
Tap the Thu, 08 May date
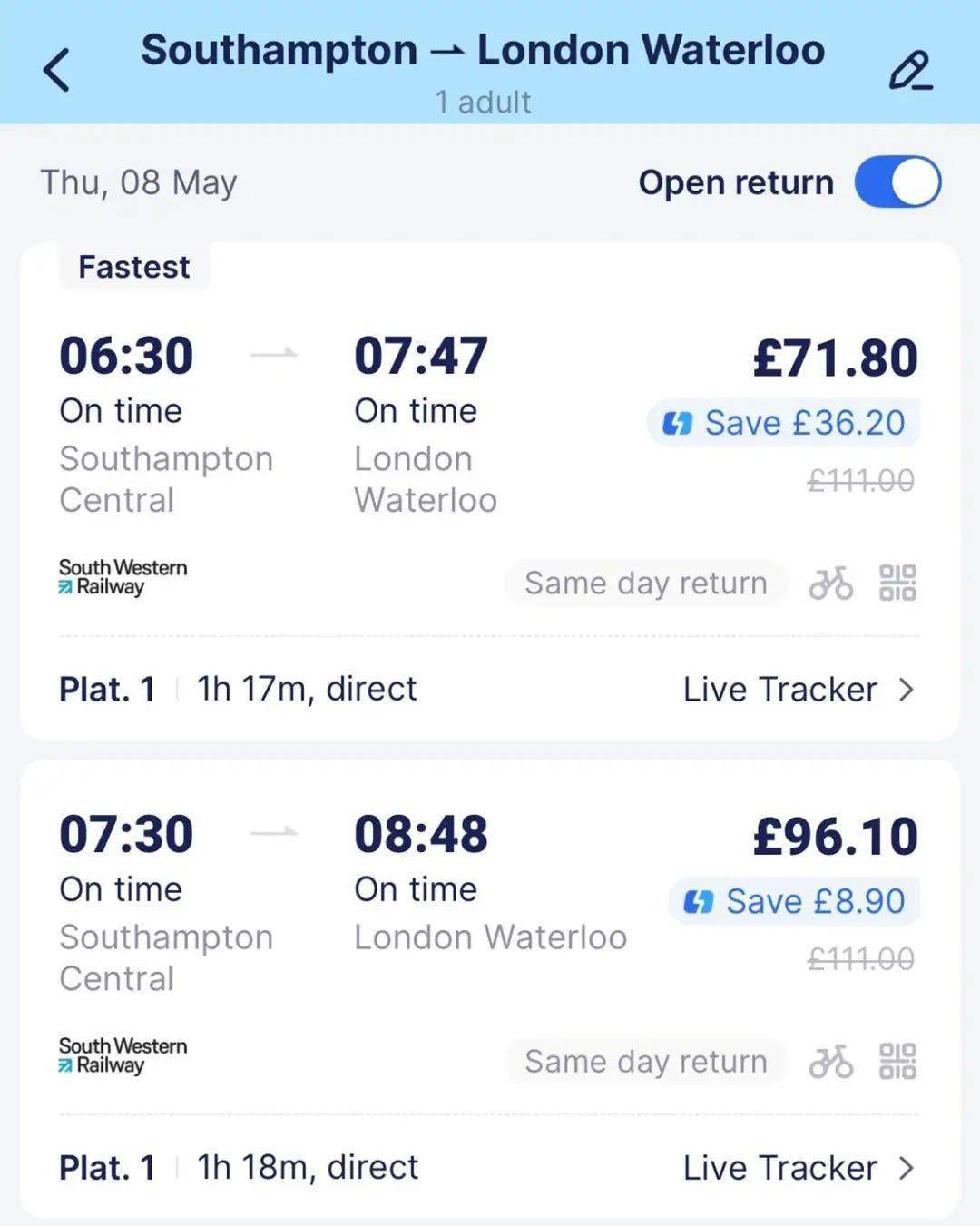tap(139, 182)
